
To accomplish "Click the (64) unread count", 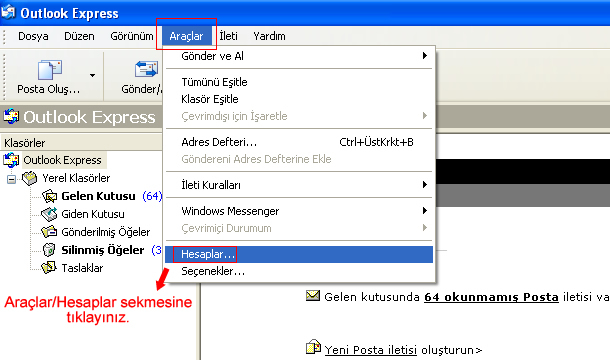I will pyautogui.click(x=152, y=196).
